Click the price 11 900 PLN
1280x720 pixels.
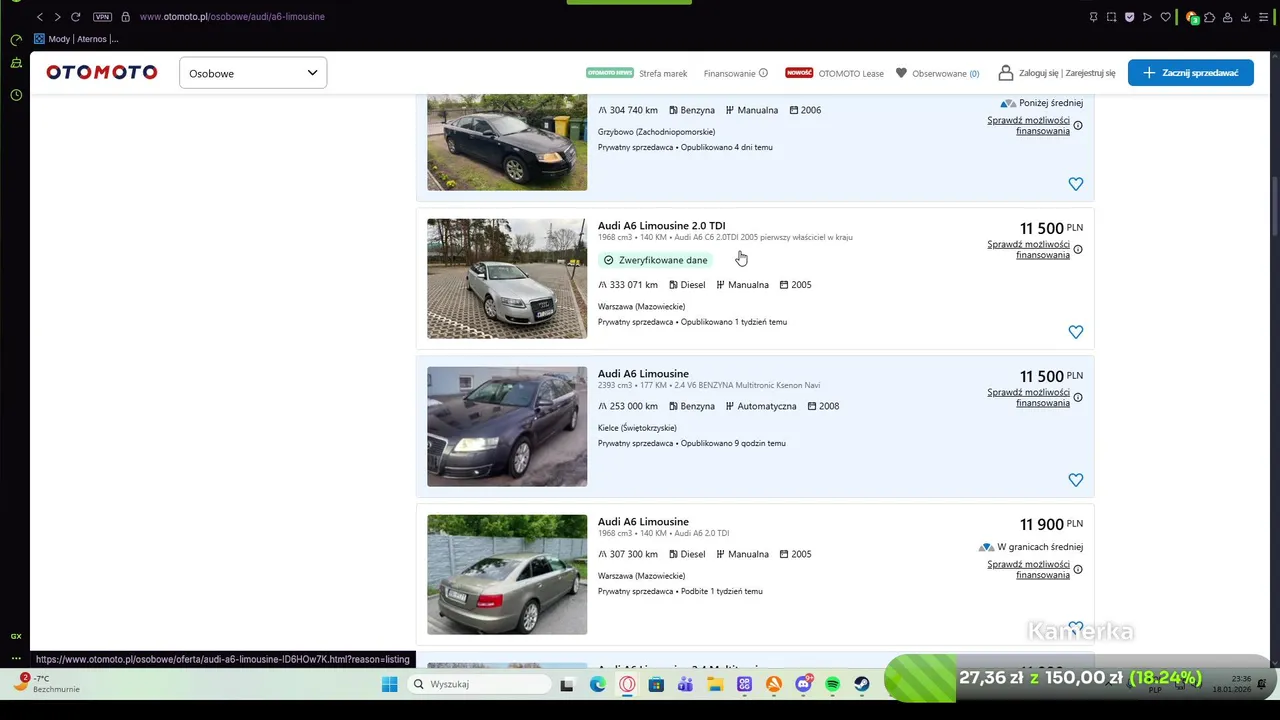(x=1051, y=524)
